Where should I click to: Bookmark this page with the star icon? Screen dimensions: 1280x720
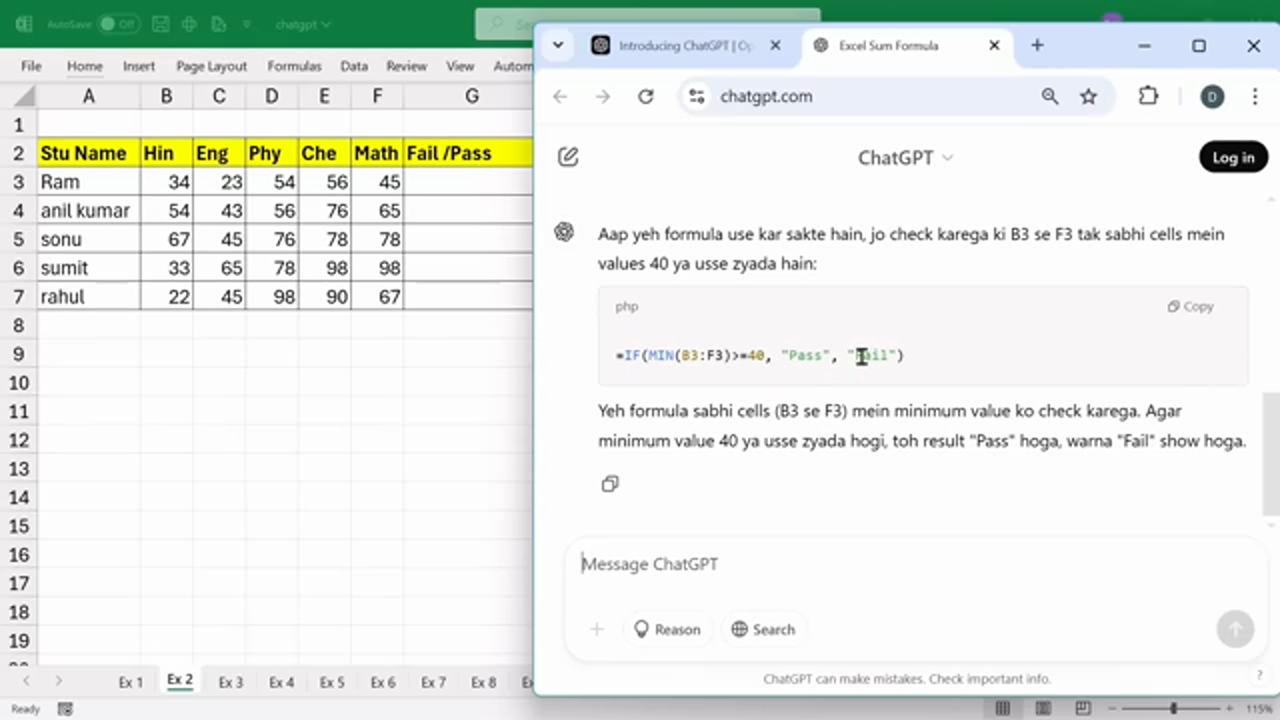1089,96
